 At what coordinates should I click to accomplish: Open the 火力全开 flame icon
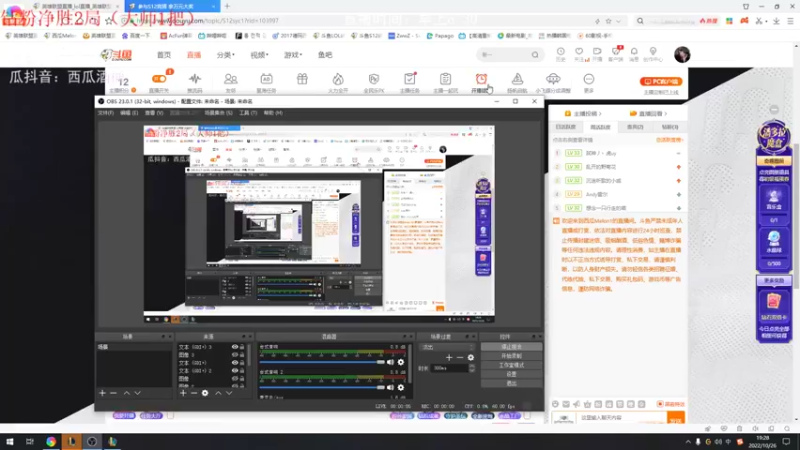click(338, 79)
